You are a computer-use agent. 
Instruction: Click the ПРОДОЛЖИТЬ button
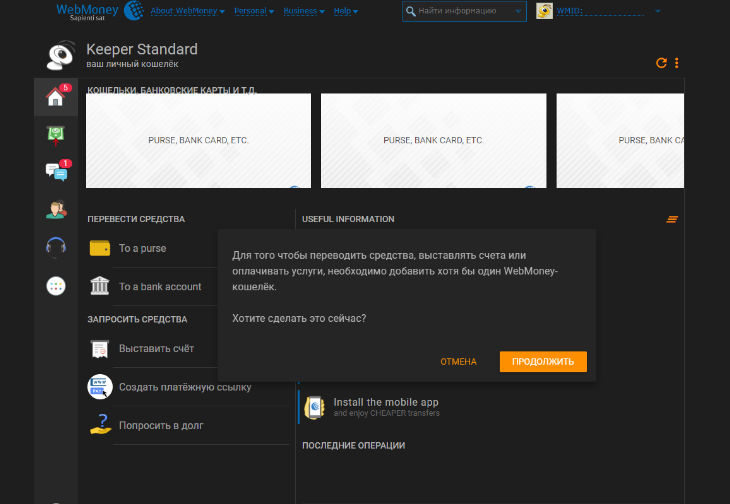coord(543,362)
